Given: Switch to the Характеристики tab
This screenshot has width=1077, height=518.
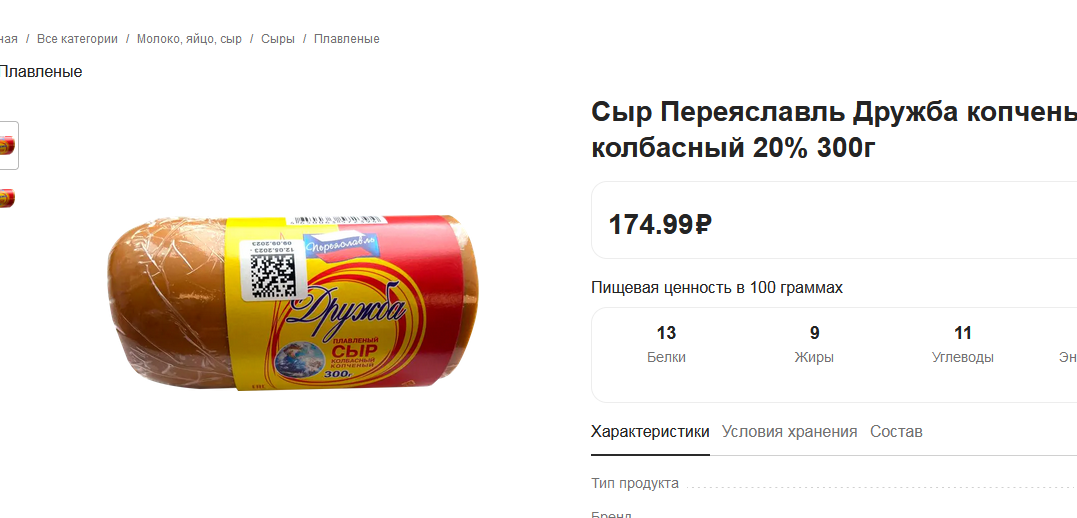Looking at the screenshot, I should tap(650, 432).
